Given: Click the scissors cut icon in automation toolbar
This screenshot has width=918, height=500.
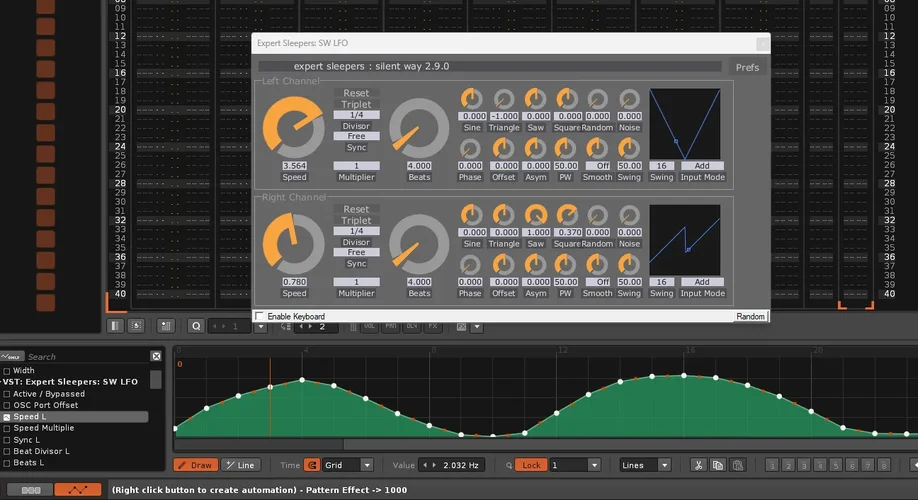Looking at the screenshot, I should pyautogui.click(x=699, y=465).
